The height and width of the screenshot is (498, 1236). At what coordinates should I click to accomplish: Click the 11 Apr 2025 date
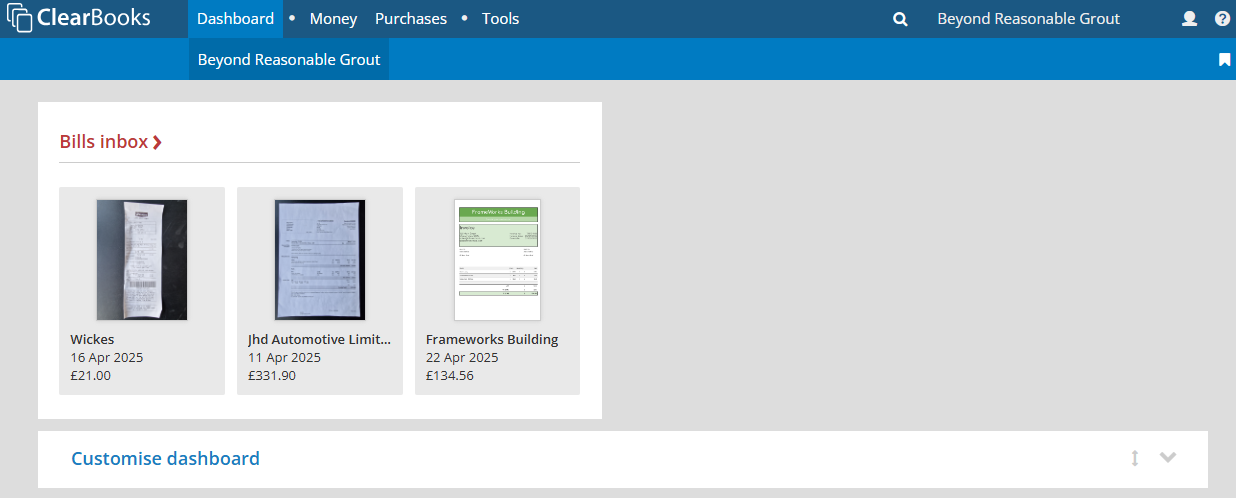(285, 357)
